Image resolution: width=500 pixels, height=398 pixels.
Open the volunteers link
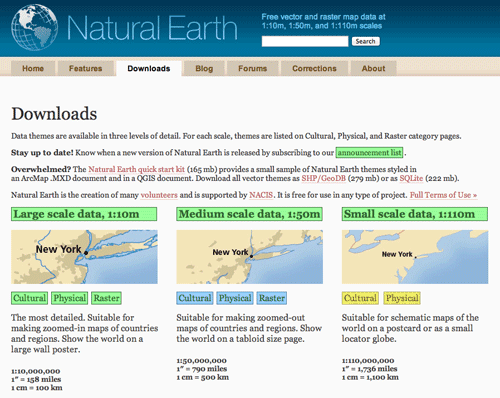(x=159, y=195)
